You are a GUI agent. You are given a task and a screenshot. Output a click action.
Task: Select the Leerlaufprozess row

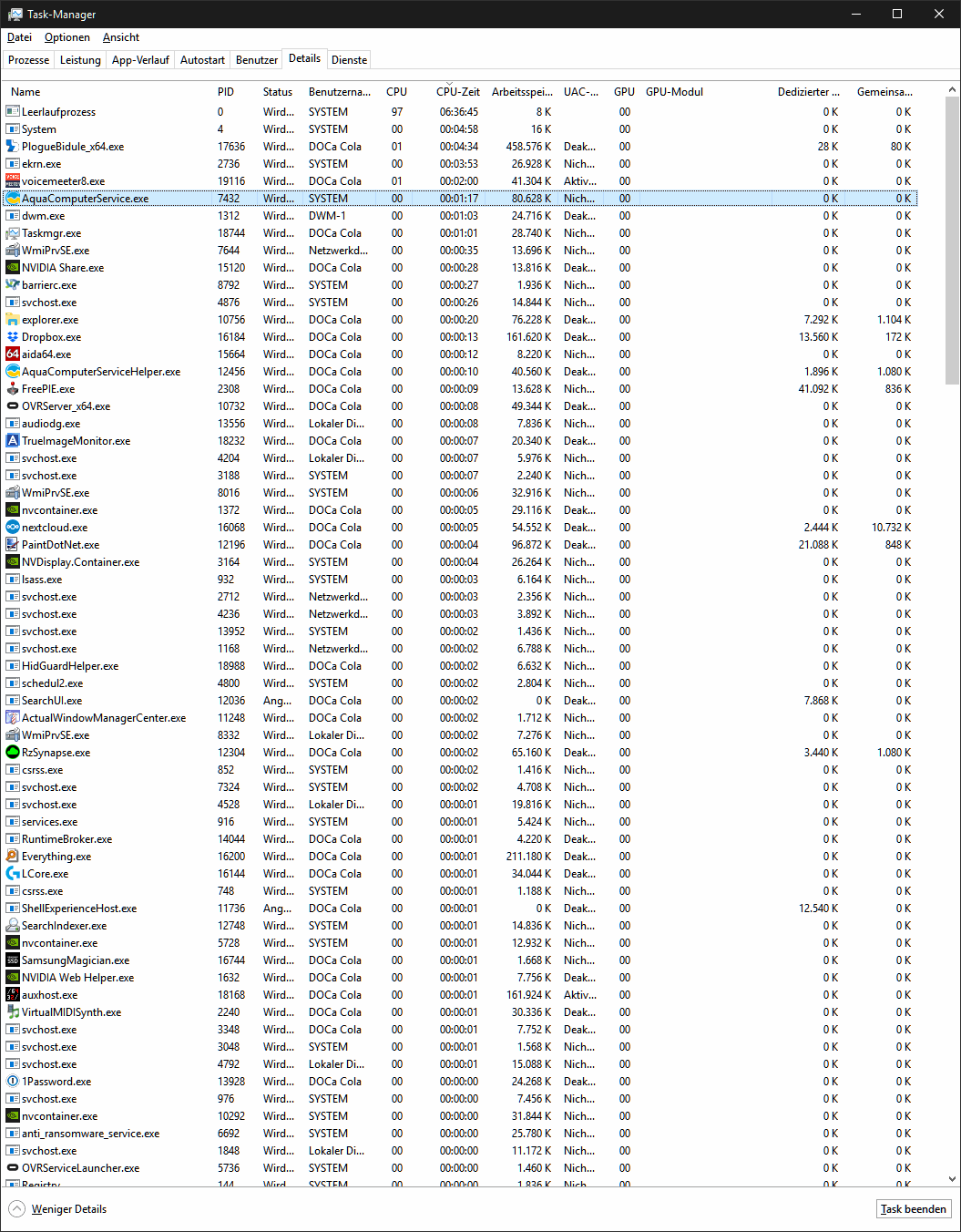pos(460,112)
